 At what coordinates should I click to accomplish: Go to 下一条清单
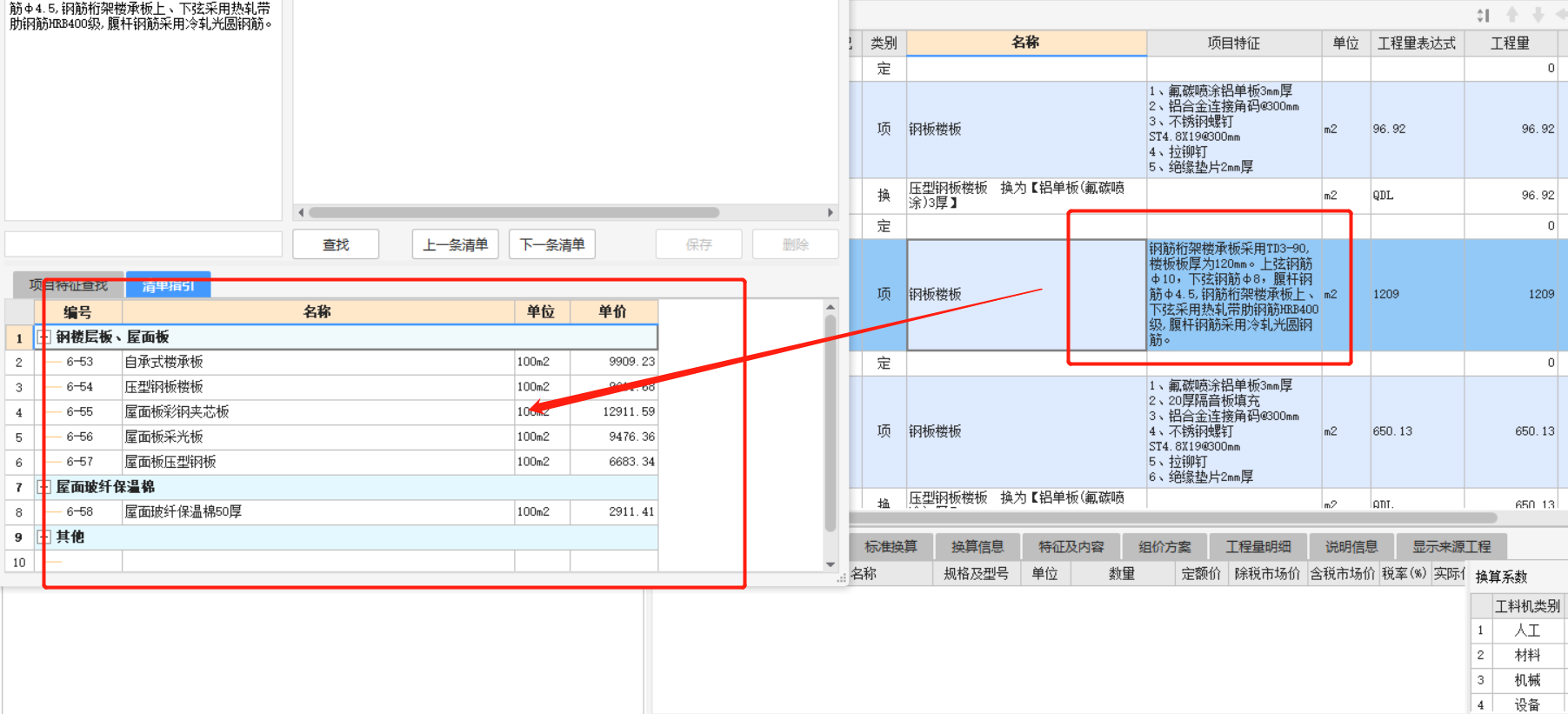[552, 244]
